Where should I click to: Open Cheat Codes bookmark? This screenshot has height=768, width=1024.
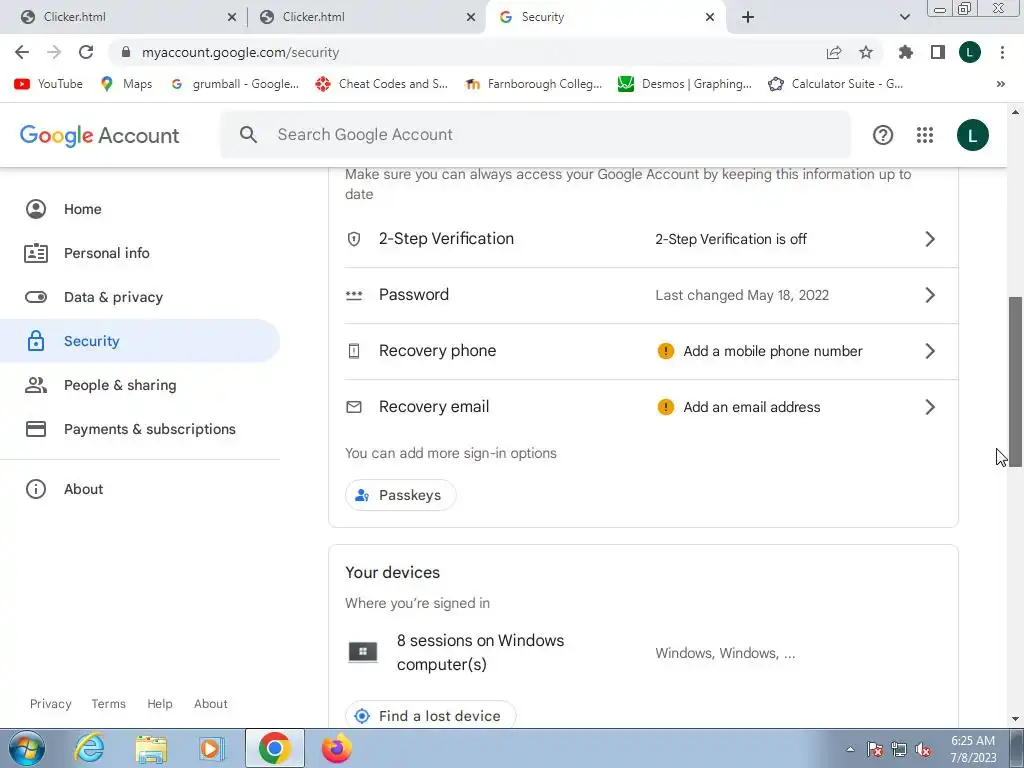click(381, 84)
